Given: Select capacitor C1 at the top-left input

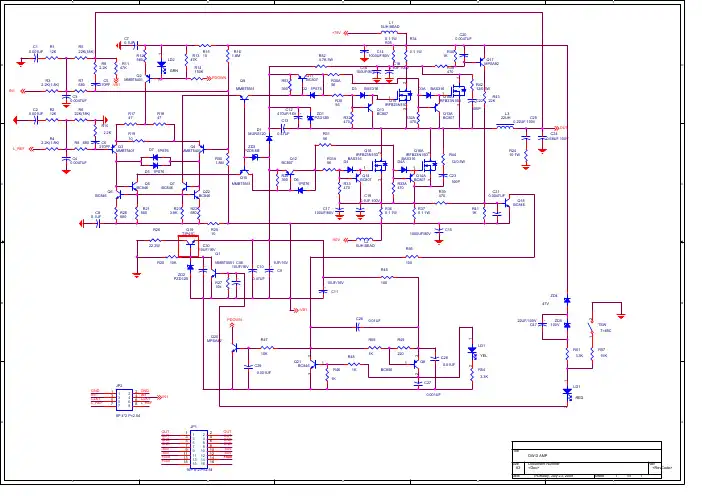Looking at the screenshot, I should coord(35,58).
